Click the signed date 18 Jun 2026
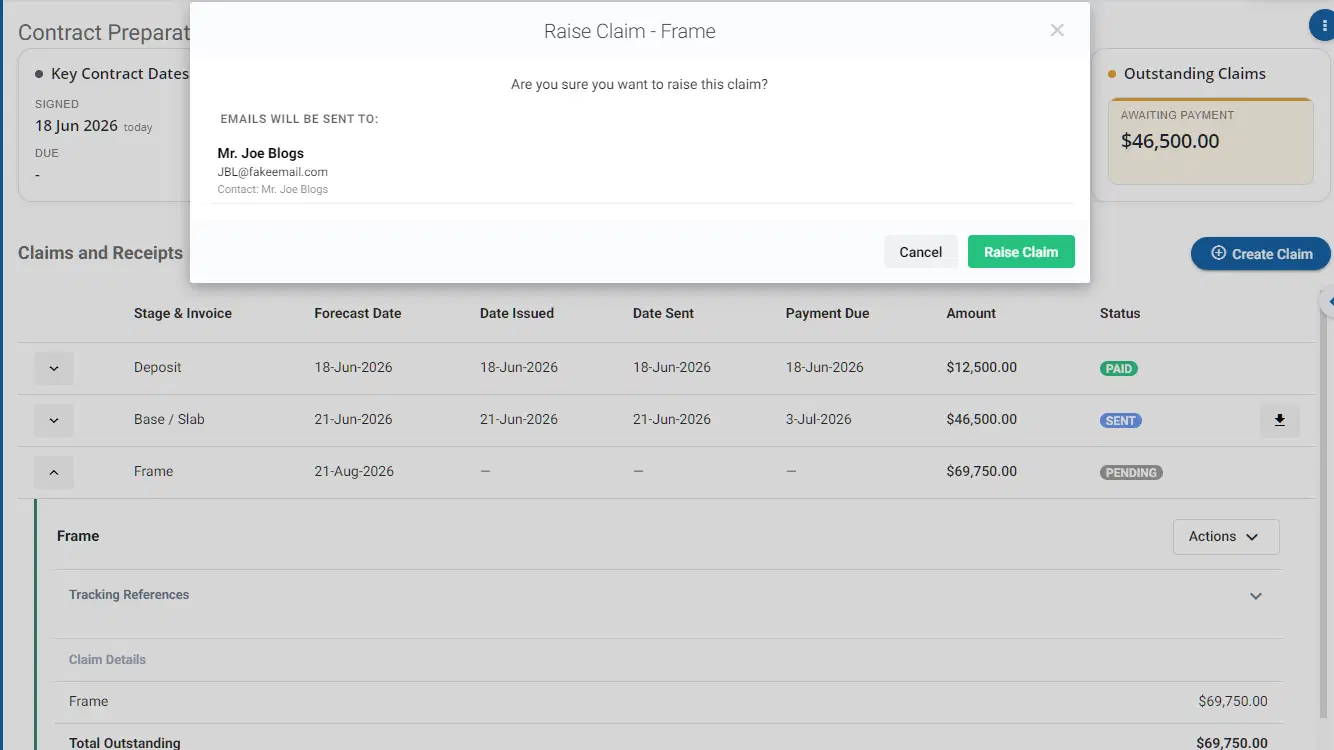1334x750 pixels. 76,126
